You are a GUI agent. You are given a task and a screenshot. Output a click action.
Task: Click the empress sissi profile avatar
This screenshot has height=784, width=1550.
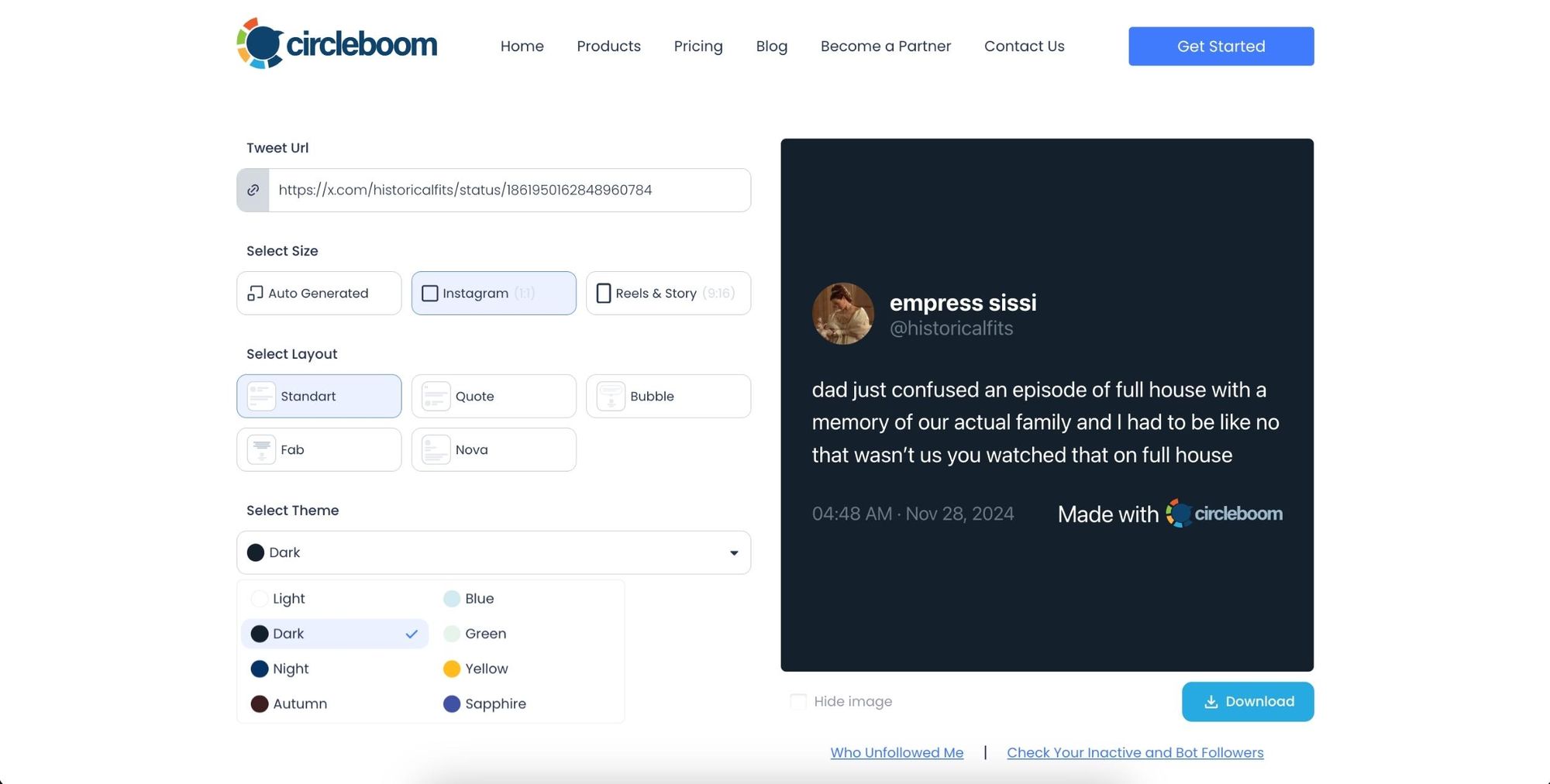pyautogui.click(x=843, y=314)
